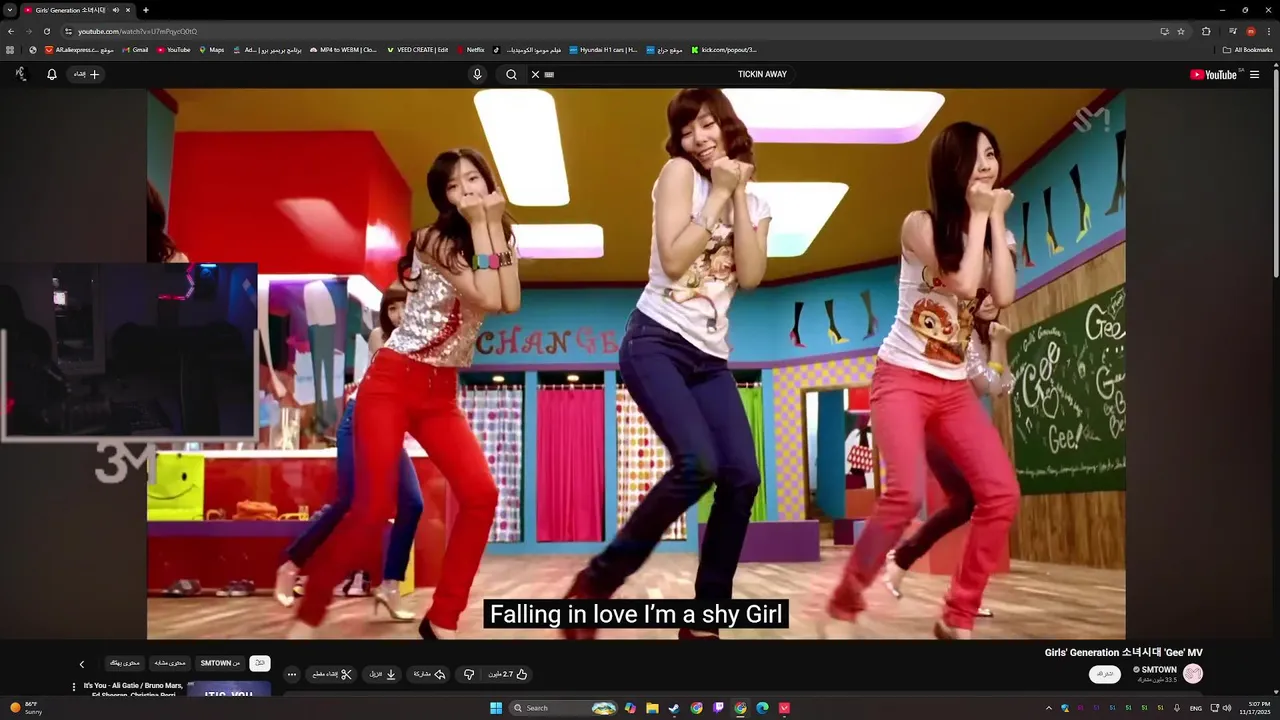The height and width of the screenshot is (720, 1280).
Task: Download the video with the download button
Action: click(x=383, y=675)
